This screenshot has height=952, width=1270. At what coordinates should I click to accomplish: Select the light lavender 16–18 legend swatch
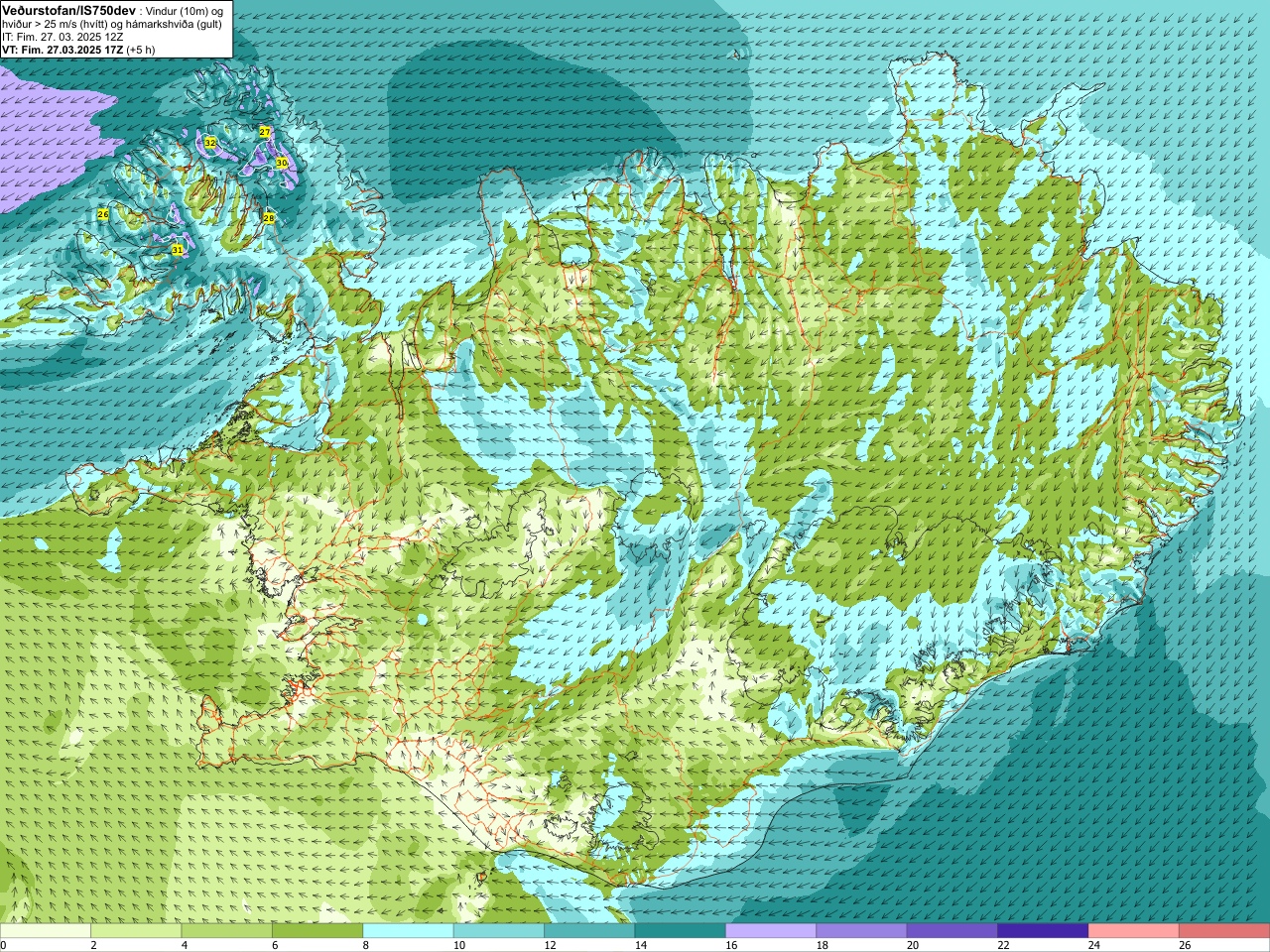[771, 931]
